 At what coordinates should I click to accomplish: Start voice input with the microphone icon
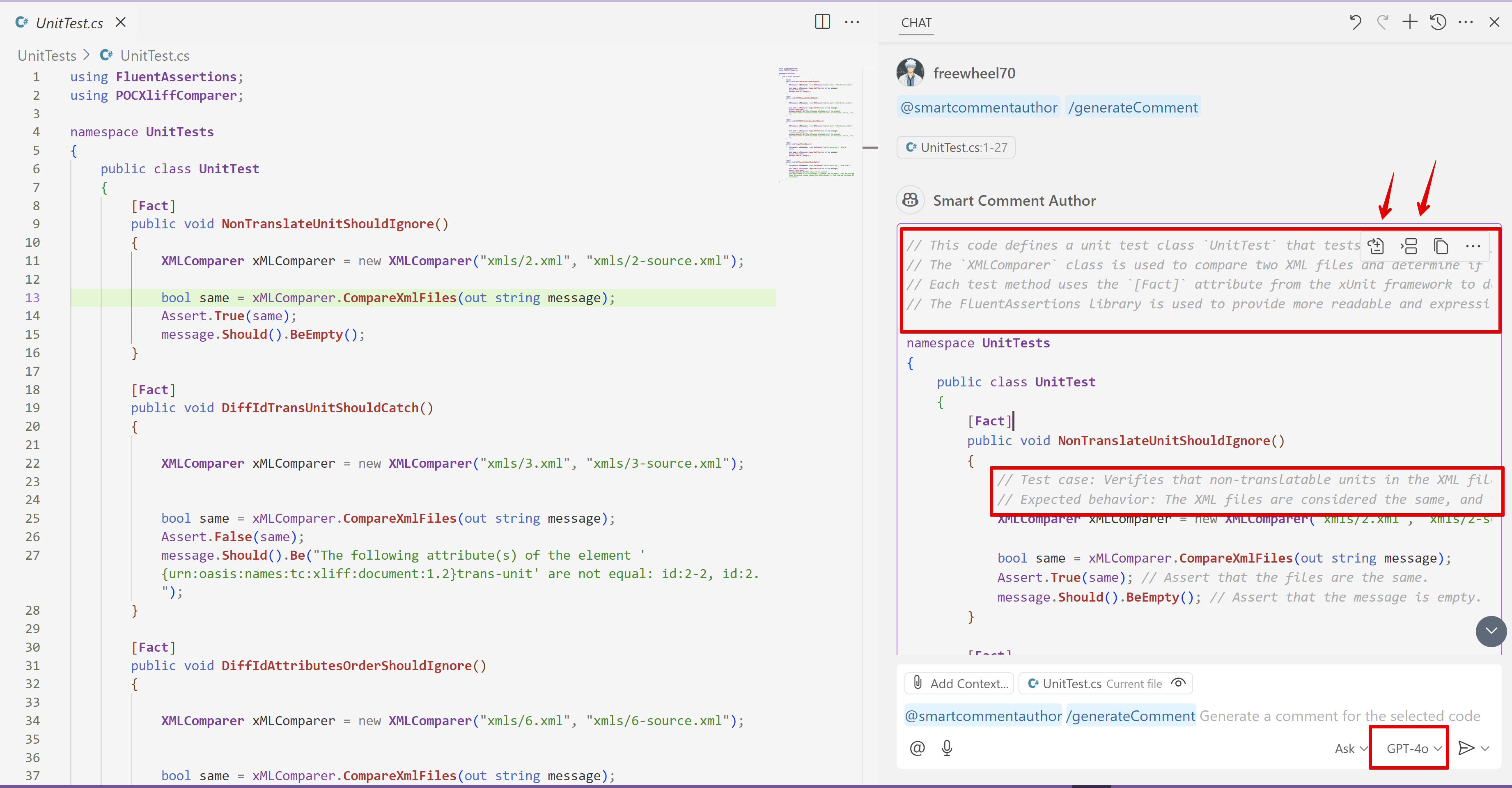(x=947, y=747)
